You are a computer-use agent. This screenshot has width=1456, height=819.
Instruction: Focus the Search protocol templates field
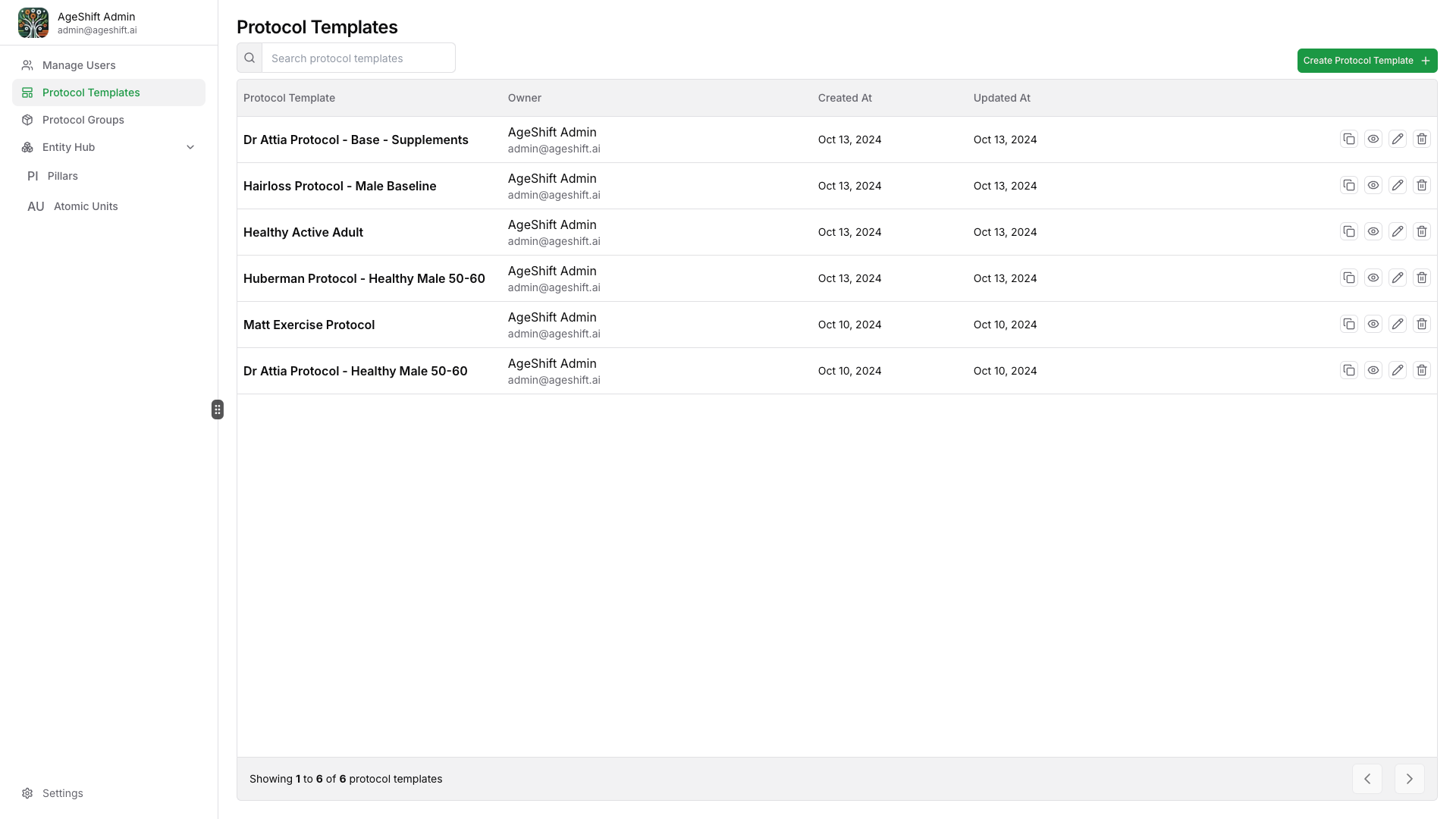click(358, 58)
